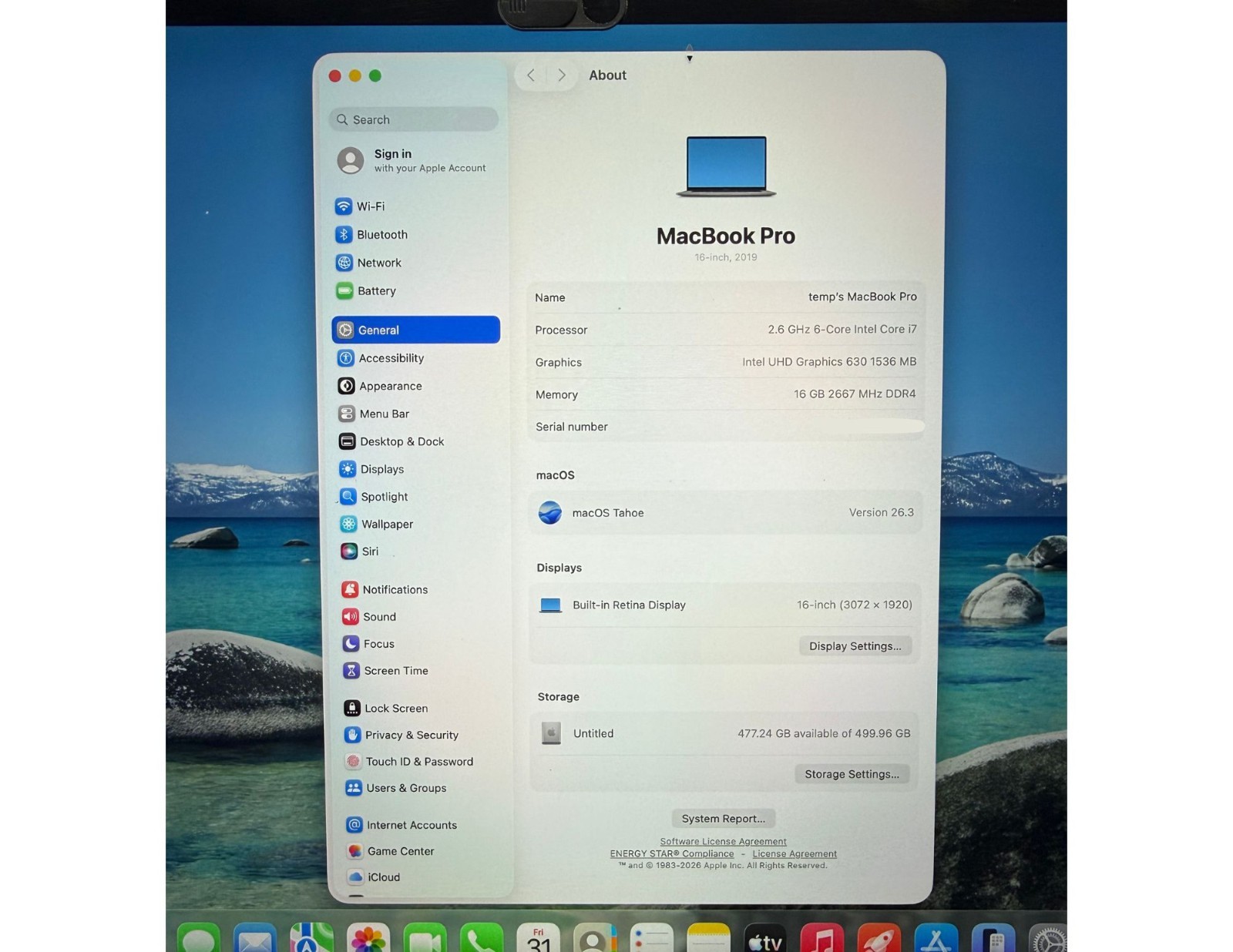
Task: Open iCloud in the sidebar
Action: click(x=374, y=877)
